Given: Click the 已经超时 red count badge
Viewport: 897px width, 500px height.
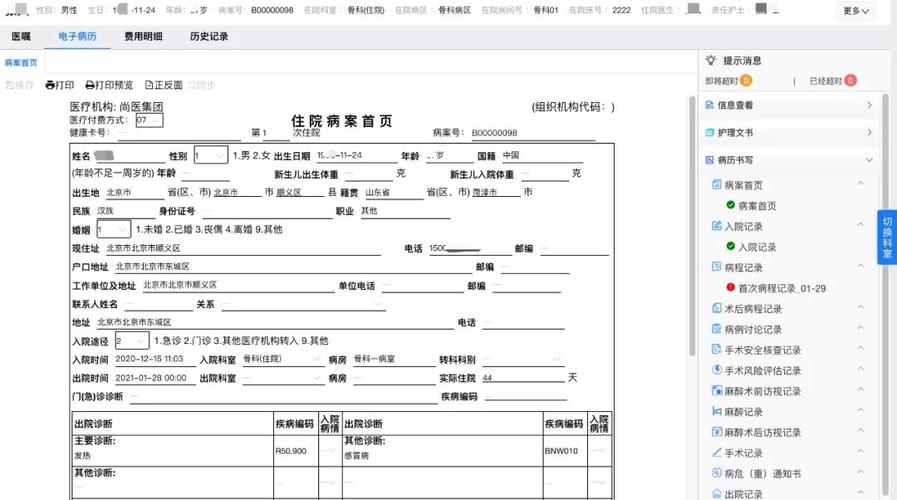Looking at the screenshot, I should pos(850,81).
